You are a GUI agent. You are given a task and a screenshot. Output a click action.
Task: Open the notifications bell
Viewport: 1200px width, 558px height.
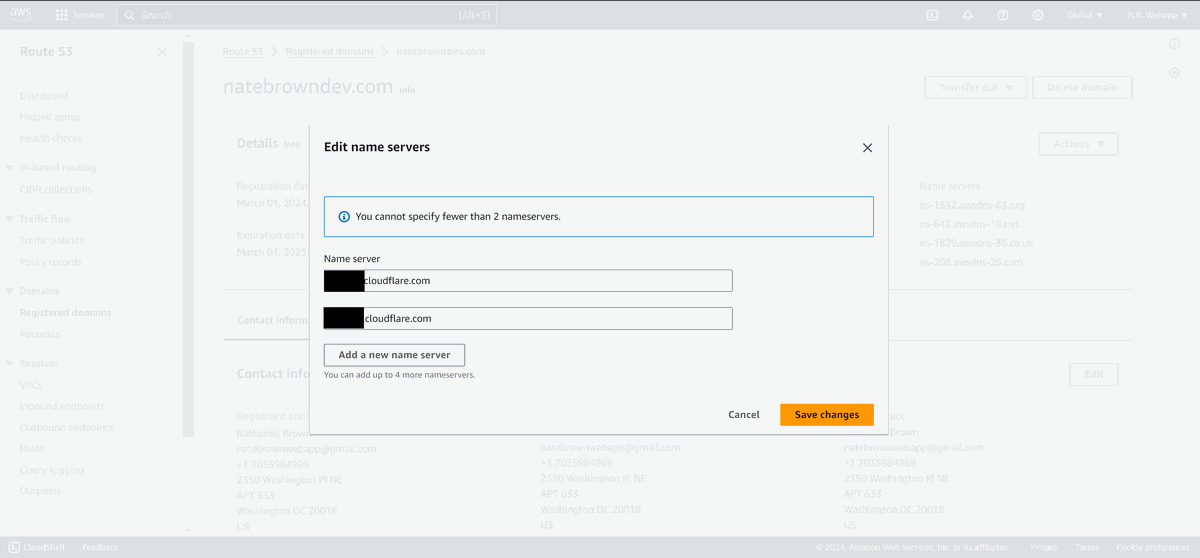[x=967, y=15]
